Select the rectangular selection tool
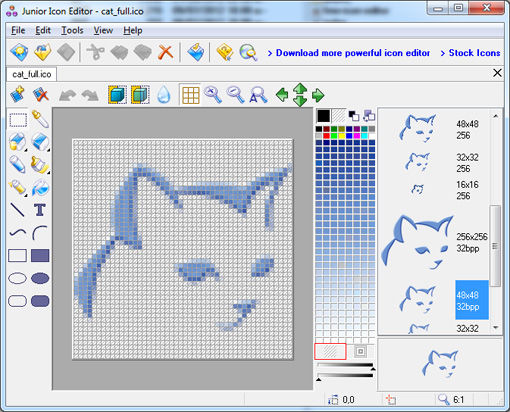 coord(18,120)
